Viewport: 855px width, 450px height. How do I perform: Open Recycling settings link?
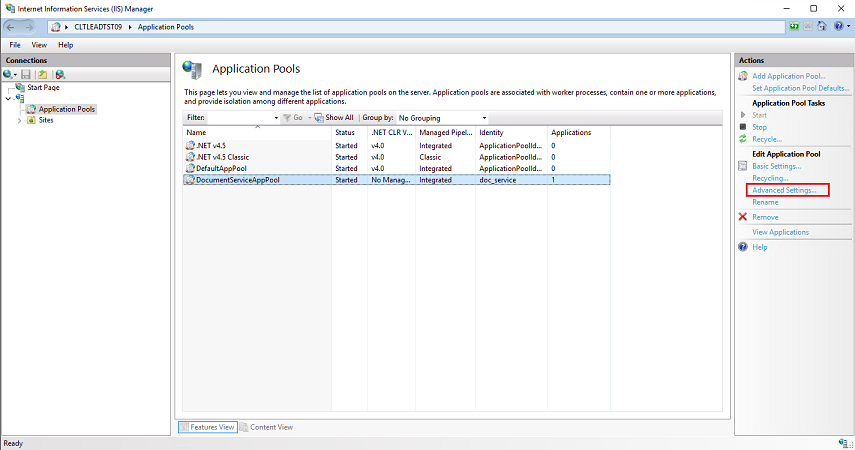pos(770,178)
